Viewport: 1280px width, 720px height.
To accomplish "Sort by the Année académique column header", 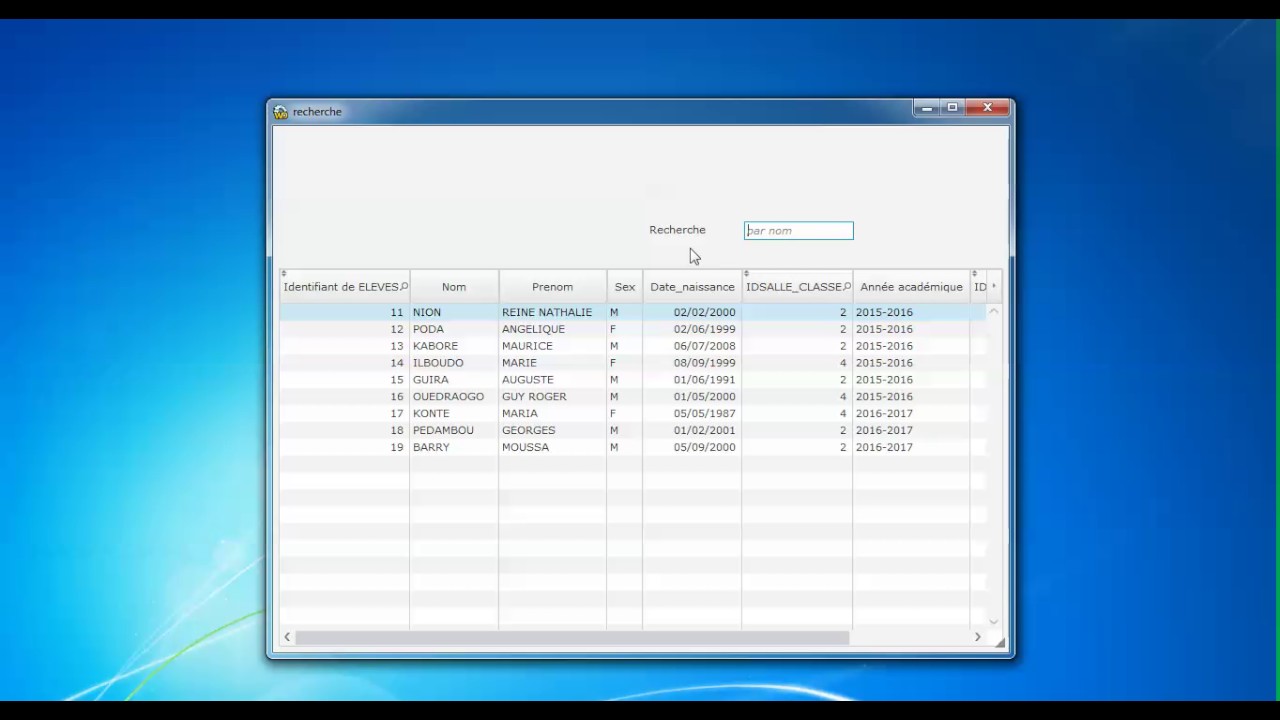I will [x=911, y=287].
